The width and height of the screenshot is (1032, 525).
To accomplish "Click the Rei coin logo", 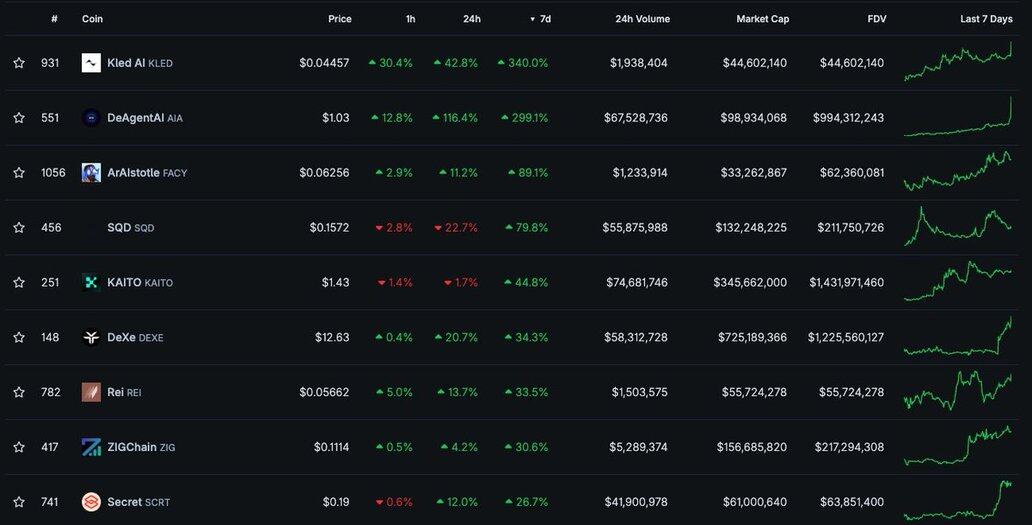I will tap(91, 392).
